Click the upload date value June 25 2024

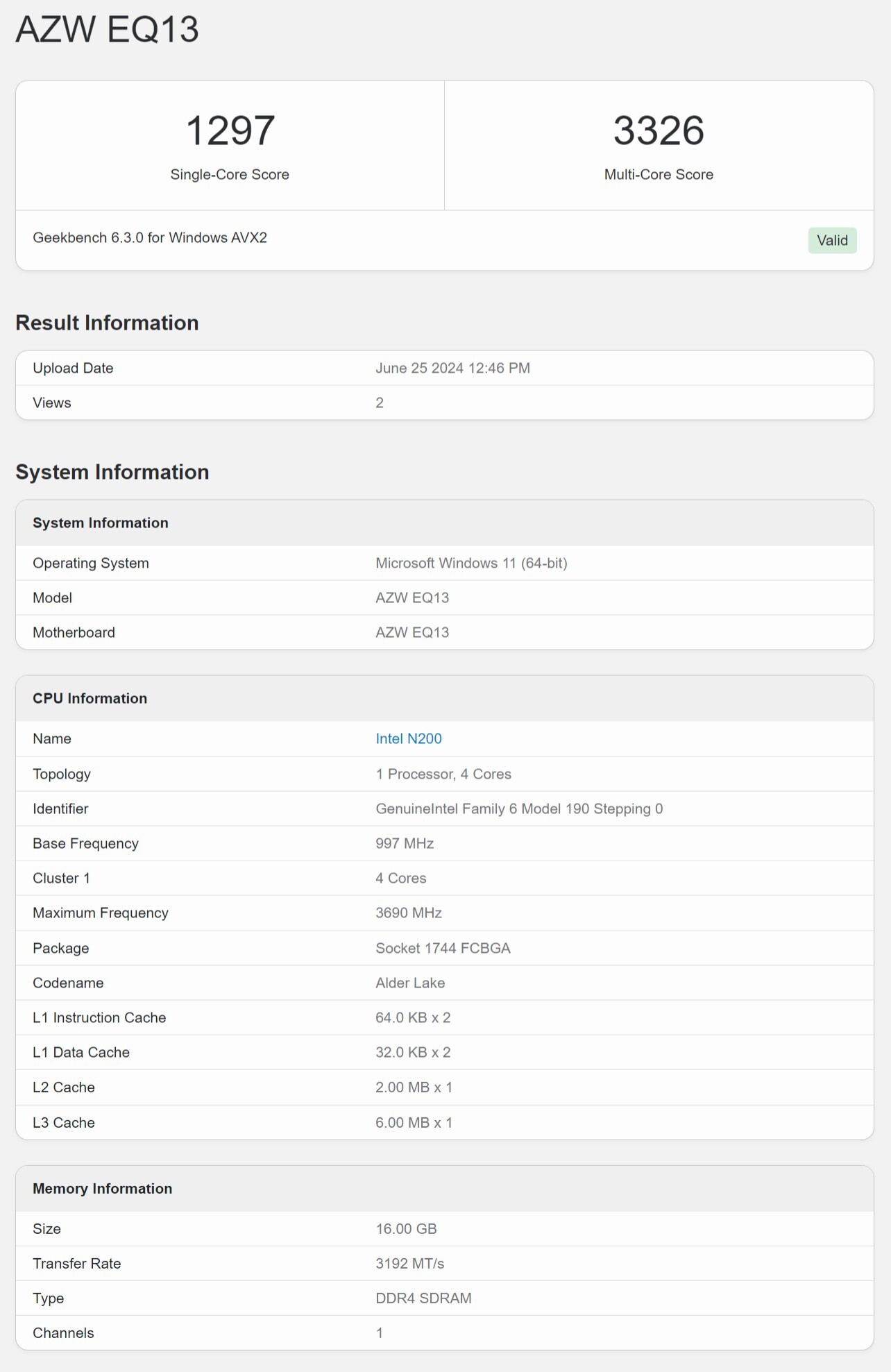(452, 368)
